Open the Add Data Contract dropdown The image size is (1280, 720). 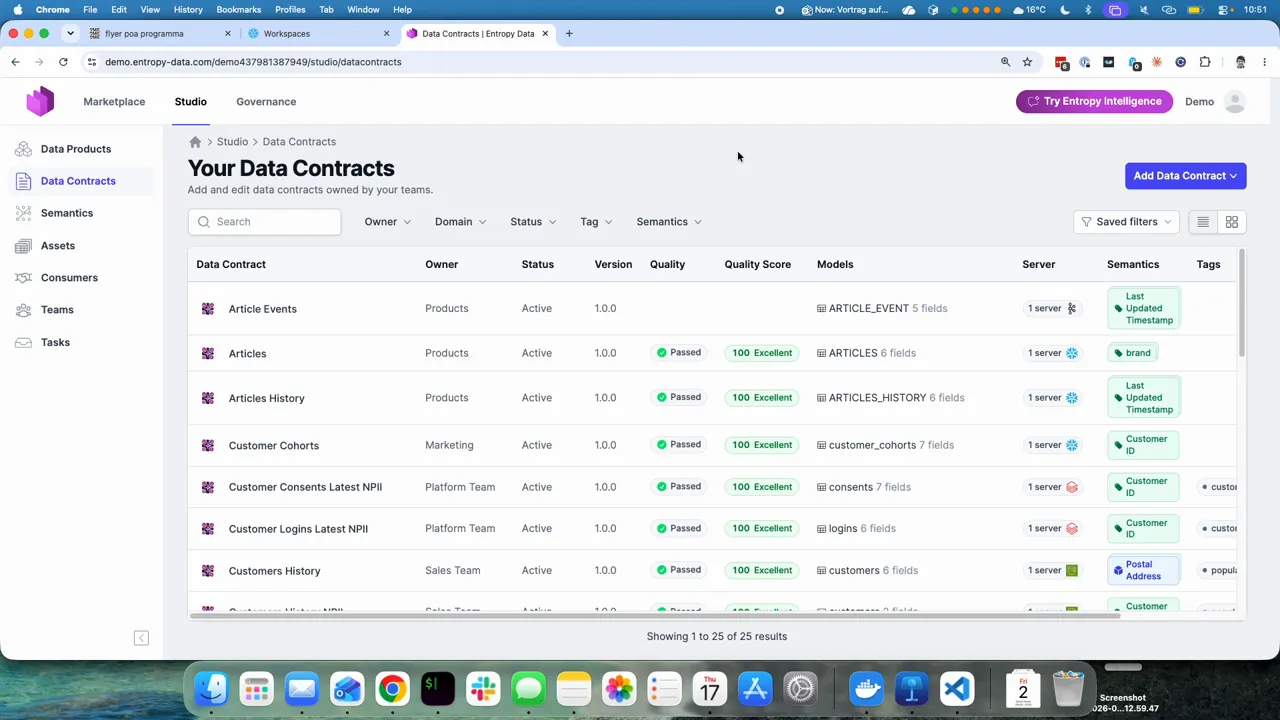1185,176
